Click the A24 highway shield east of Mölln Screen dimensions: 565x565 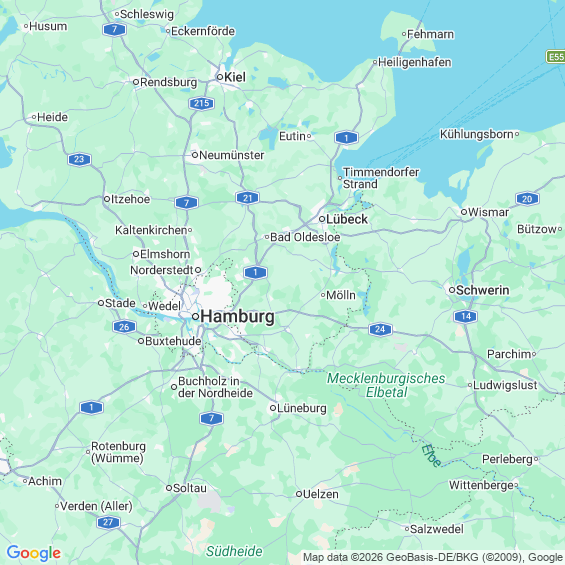click(x=380, y=329)
